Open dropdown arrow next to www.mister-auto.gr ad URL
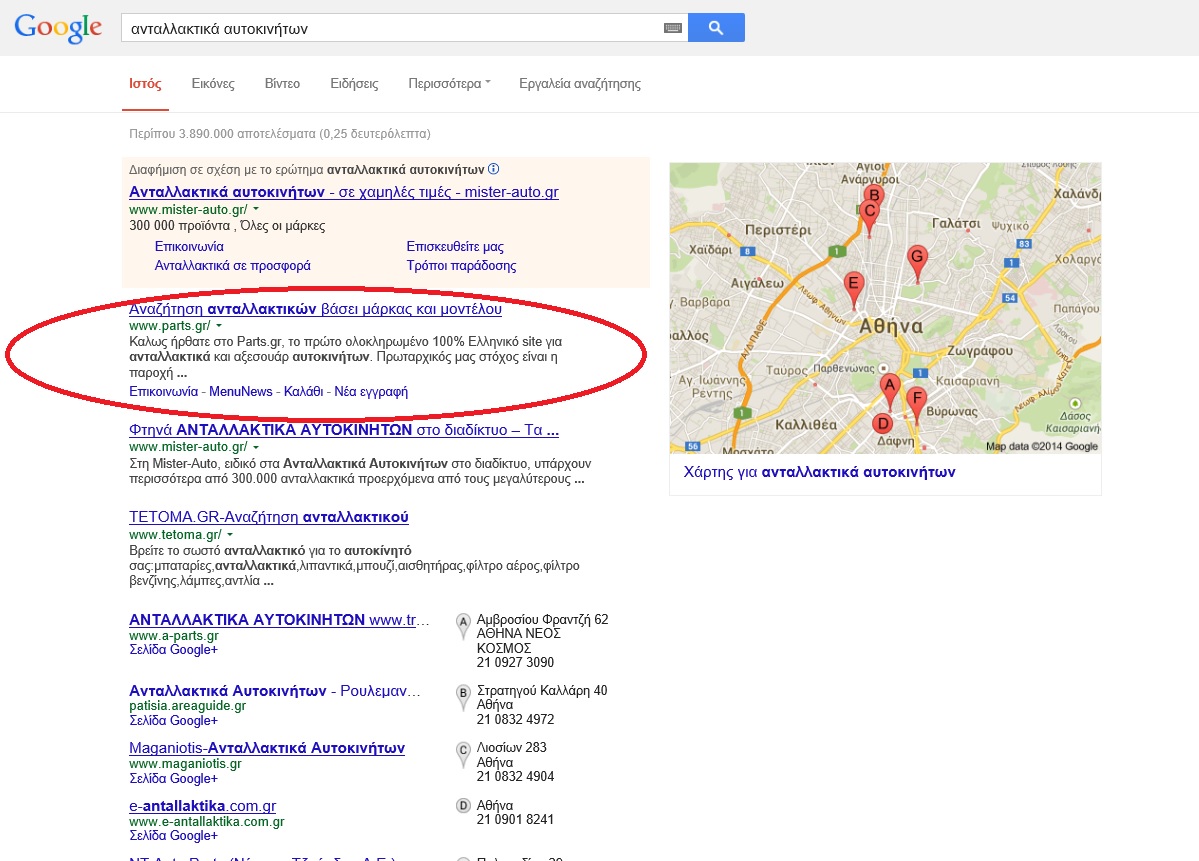Screen dimensions: 1199x861 256,209
